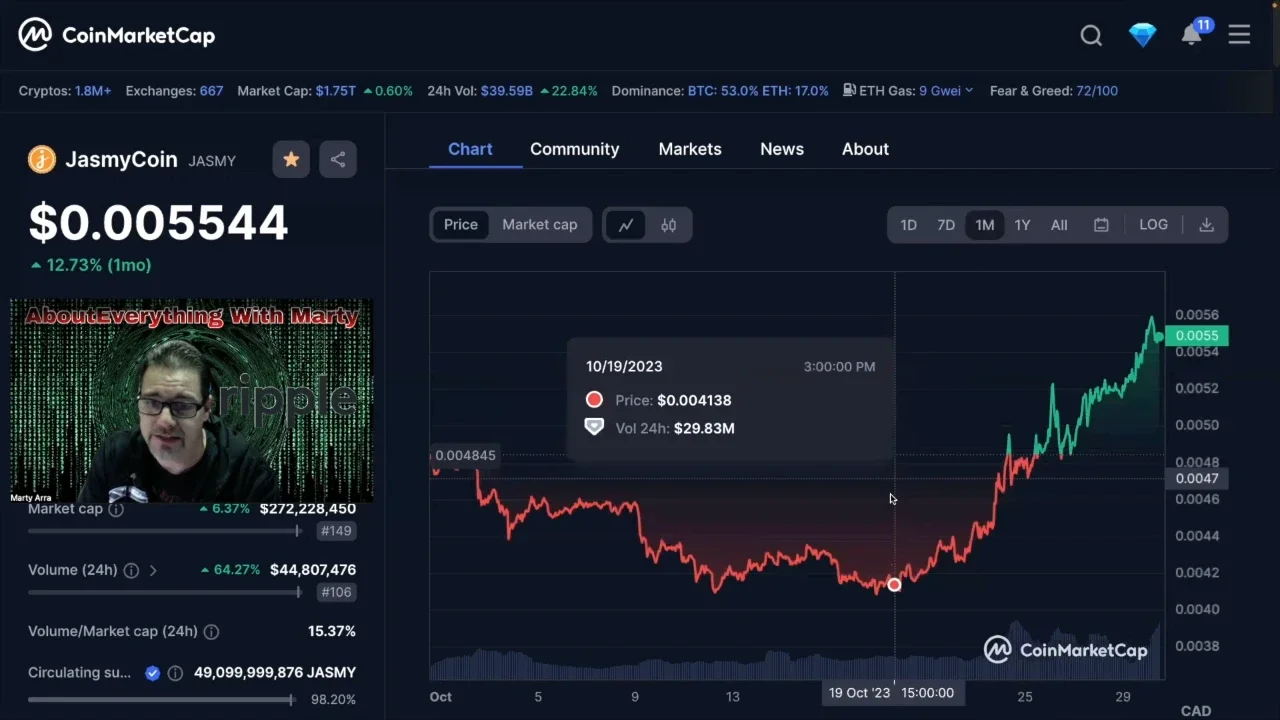Download chart data with download icon

pyautogui.click(x=1206, y=225)
